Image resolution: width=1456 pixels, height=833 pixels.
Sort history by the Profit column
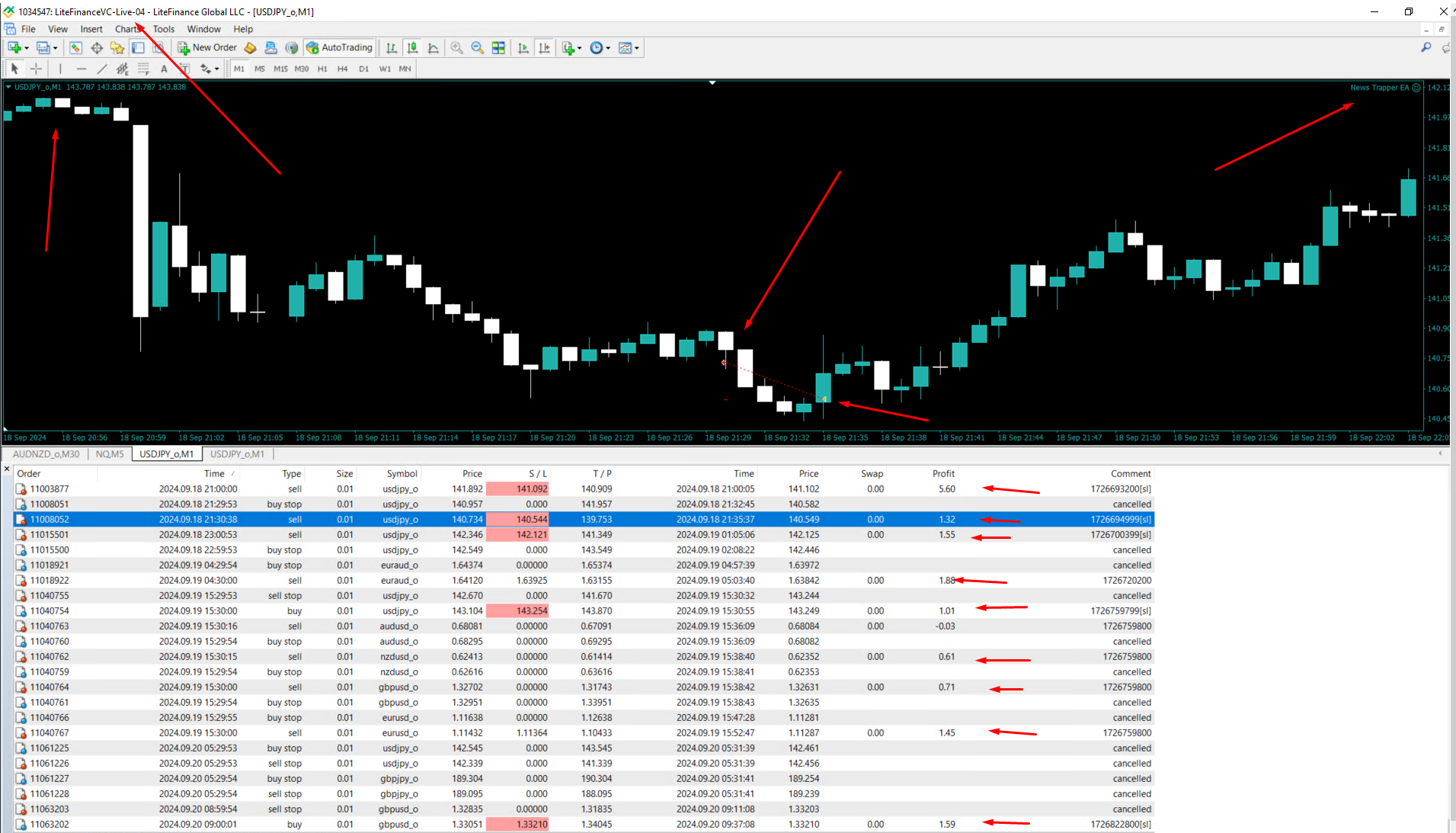coord(943,473)
